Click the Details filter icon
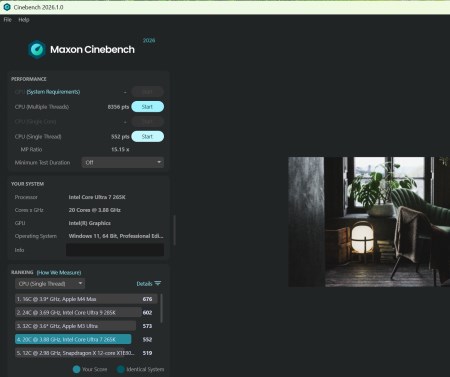The image size is (450, 377). 158,283
